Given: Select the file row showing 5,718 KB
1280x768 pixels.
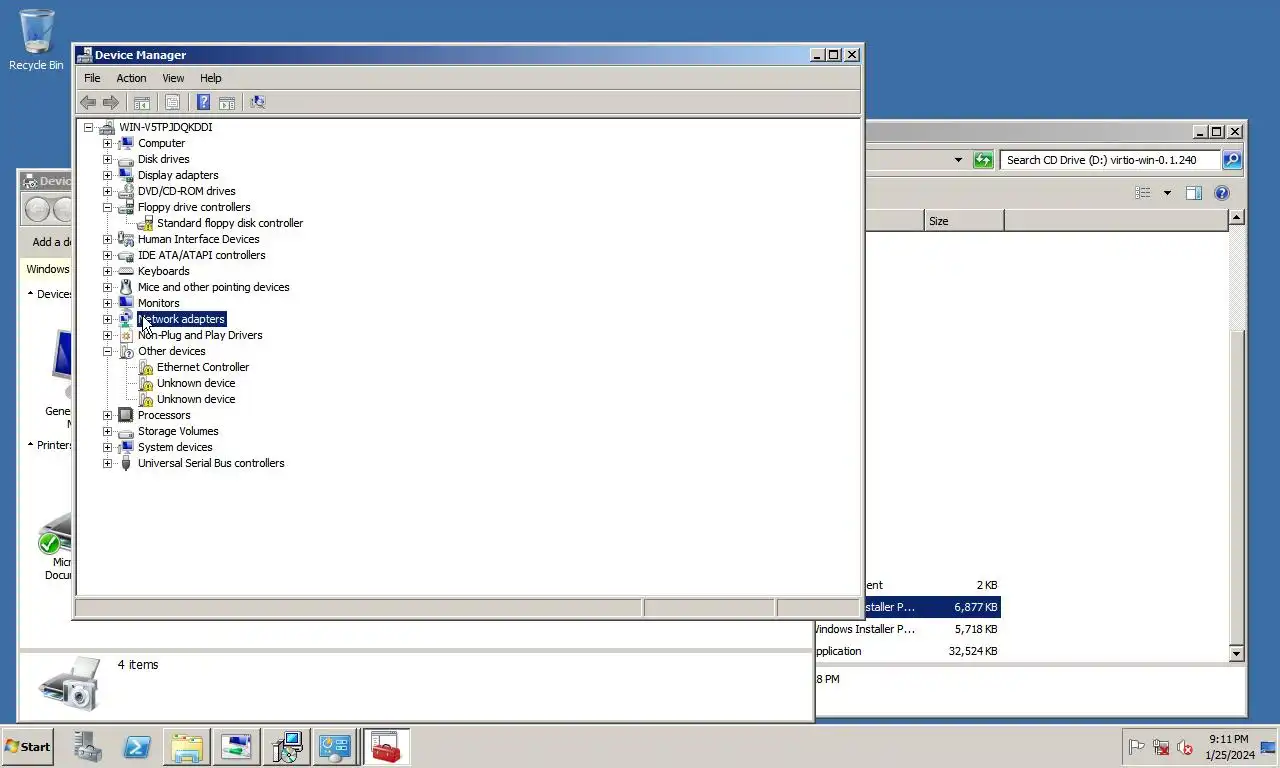Looking at the screenshot, I should pos(907,629).
